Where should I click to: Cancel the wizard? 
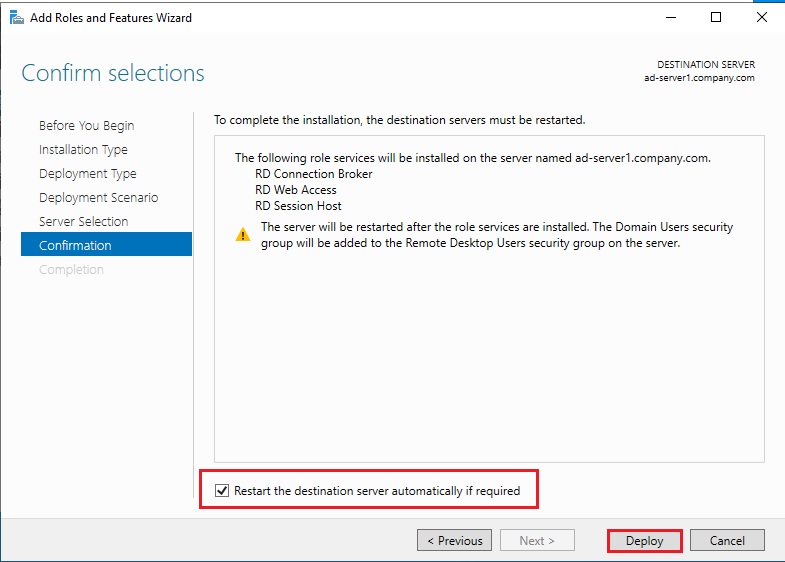727,541
